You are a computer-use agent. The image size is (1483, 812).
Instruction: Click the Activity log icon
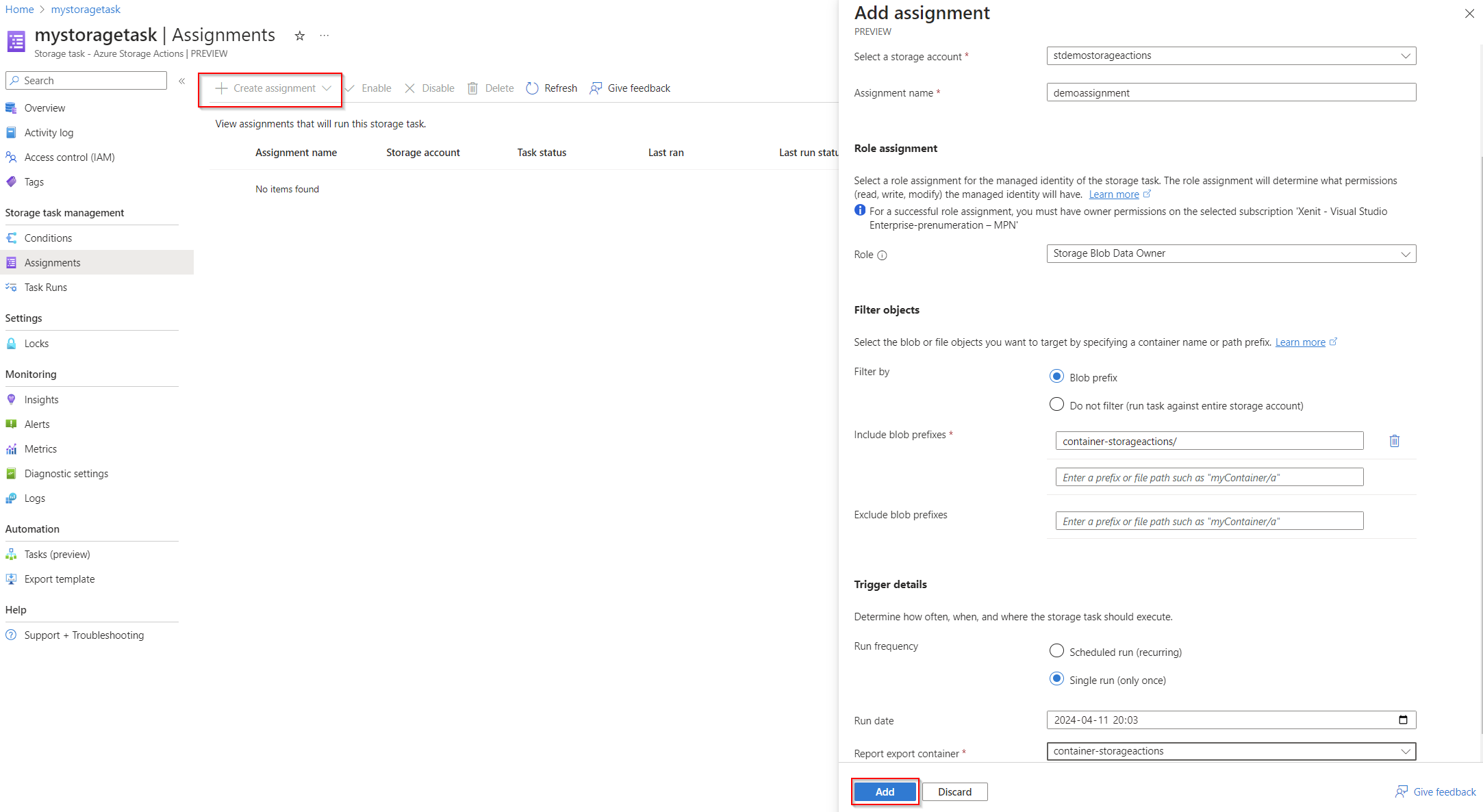pyautogui.click(x=11, y=133)
